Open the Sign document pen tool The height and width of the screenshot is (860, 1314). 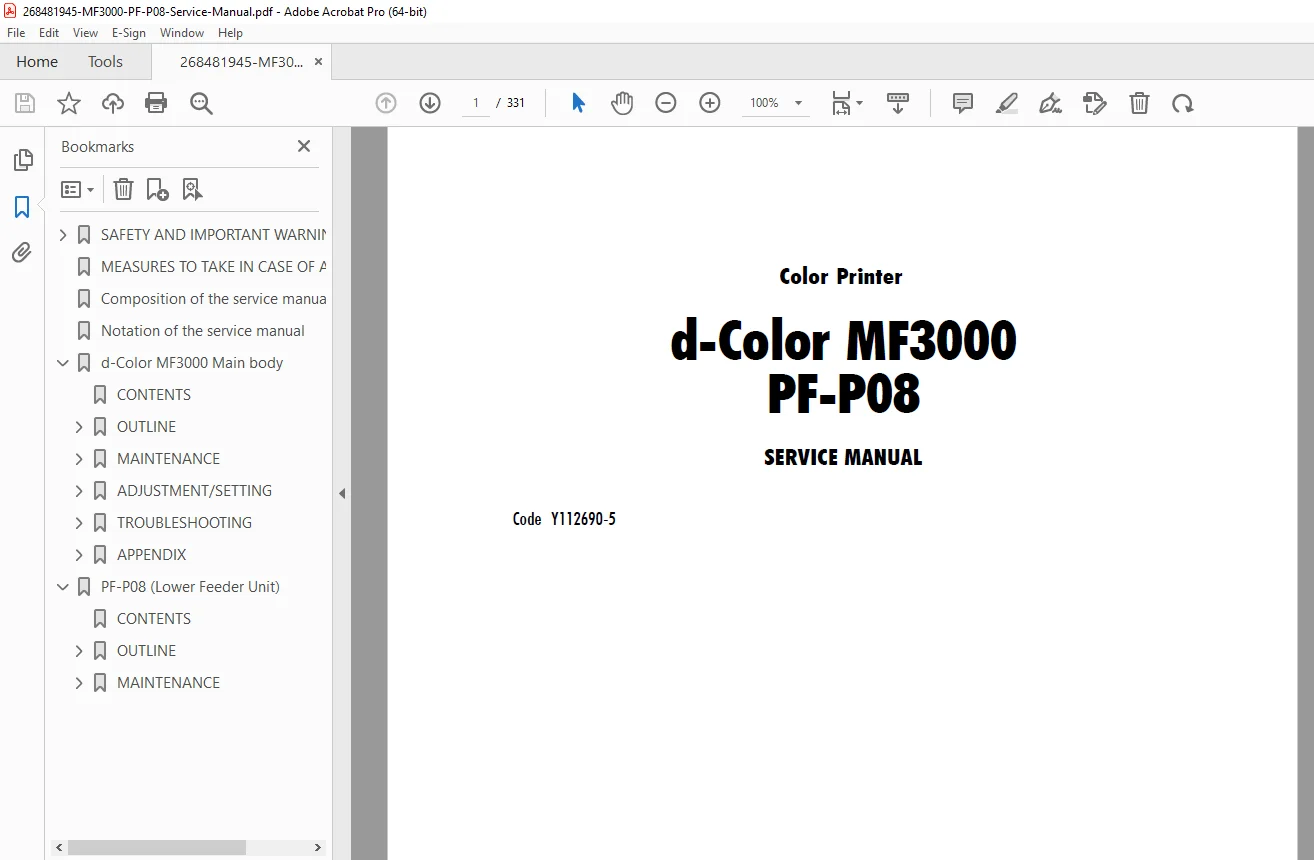pos(1050,103)
